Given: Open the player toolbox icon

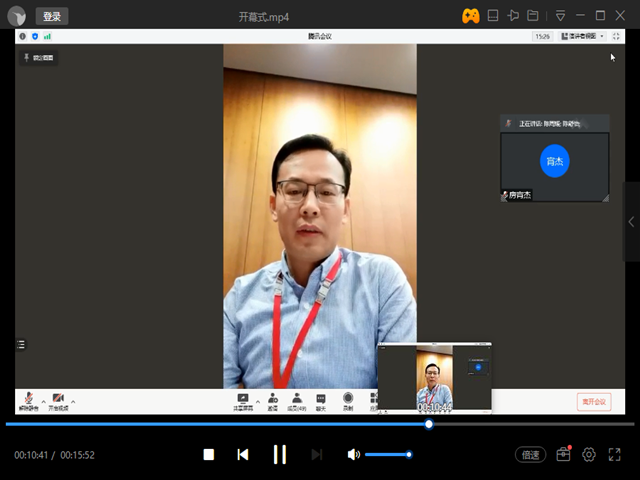Looking at the screenshot, I should [563, 455].
